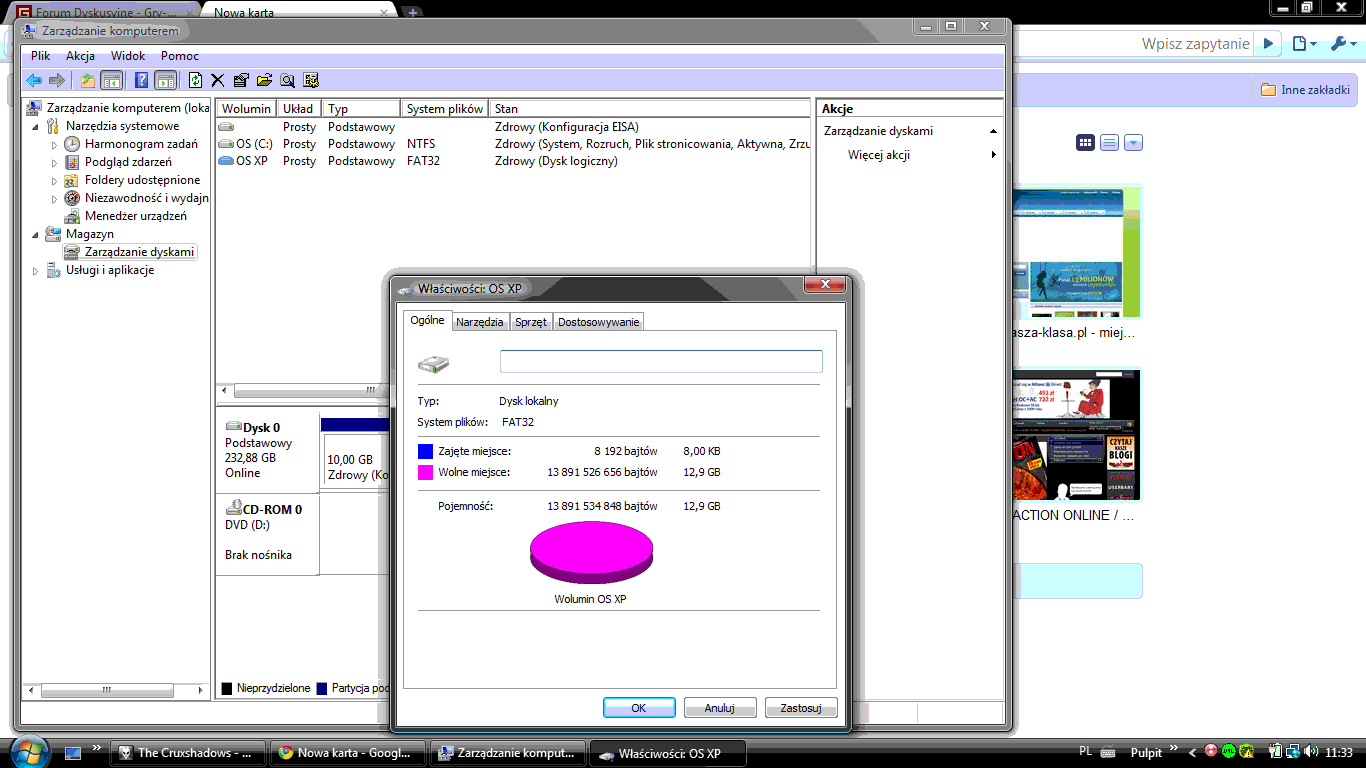Select Menedżer urządzeń in the tree

point(135,216)
